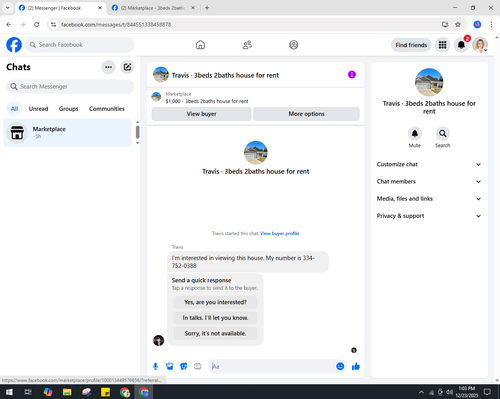
Task: Click the View buyer button
Action: (201, 114)
